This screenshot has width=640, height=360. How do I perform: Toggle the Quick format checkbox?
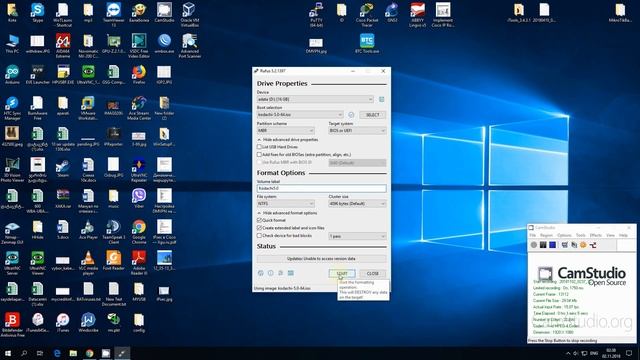[x=259, y=220]
